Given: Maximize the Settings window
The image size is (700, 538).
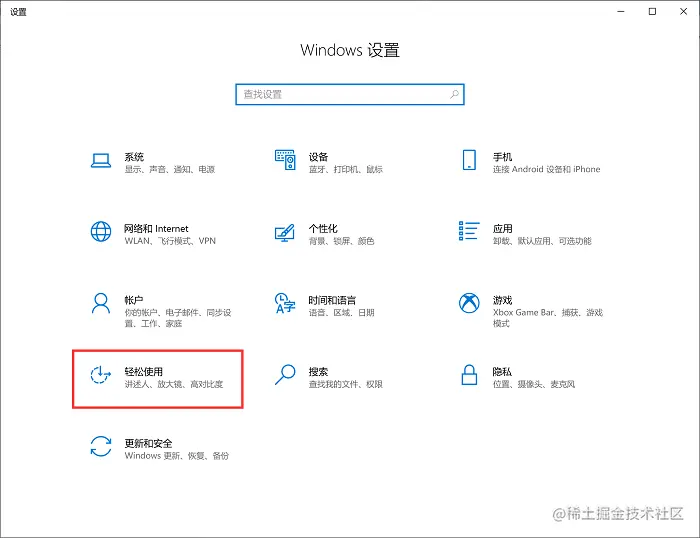Looking at the screenshot, I should point(652,12).
